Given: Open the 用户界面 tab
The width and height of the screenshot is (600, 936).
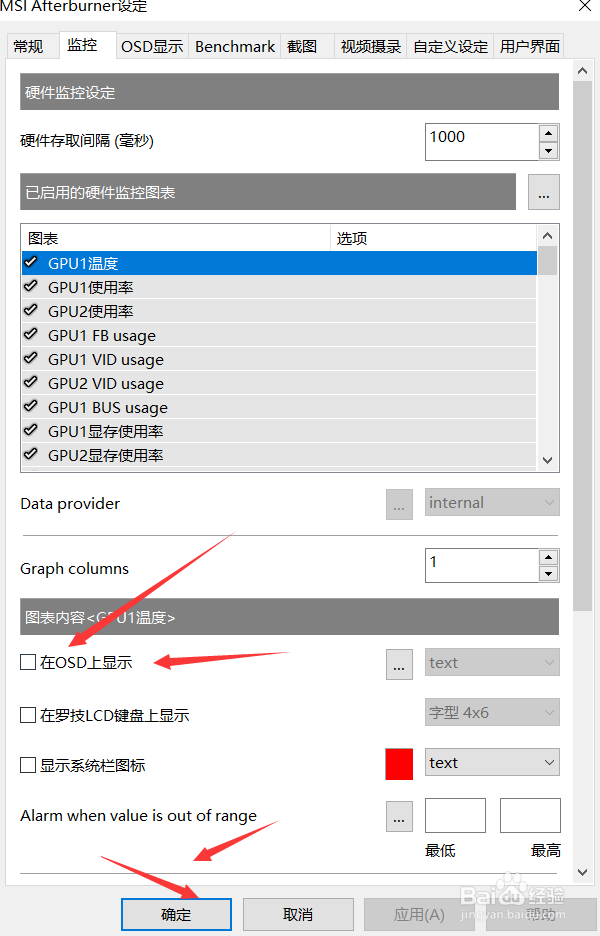Looking at the screenshot, I should [529, 47].
